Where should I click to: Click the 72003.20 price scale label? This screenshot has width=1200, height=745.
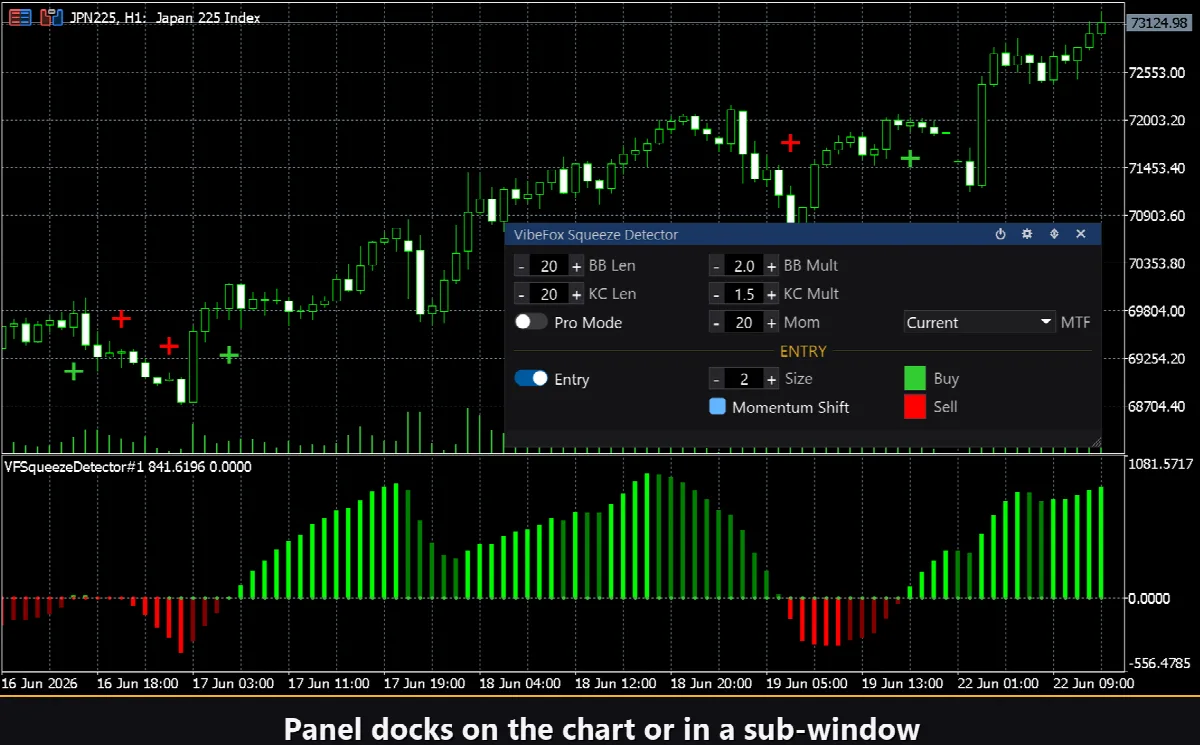[1156, 120]
